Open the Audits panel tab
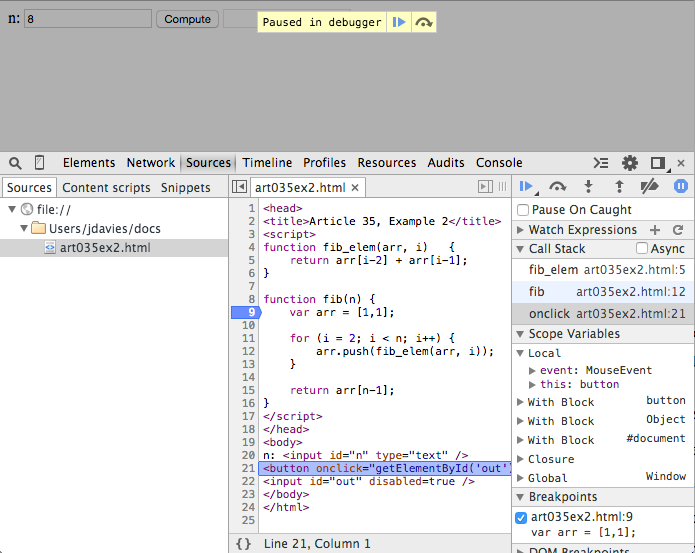This screenshot has width=695, height=553. (446, 163)
